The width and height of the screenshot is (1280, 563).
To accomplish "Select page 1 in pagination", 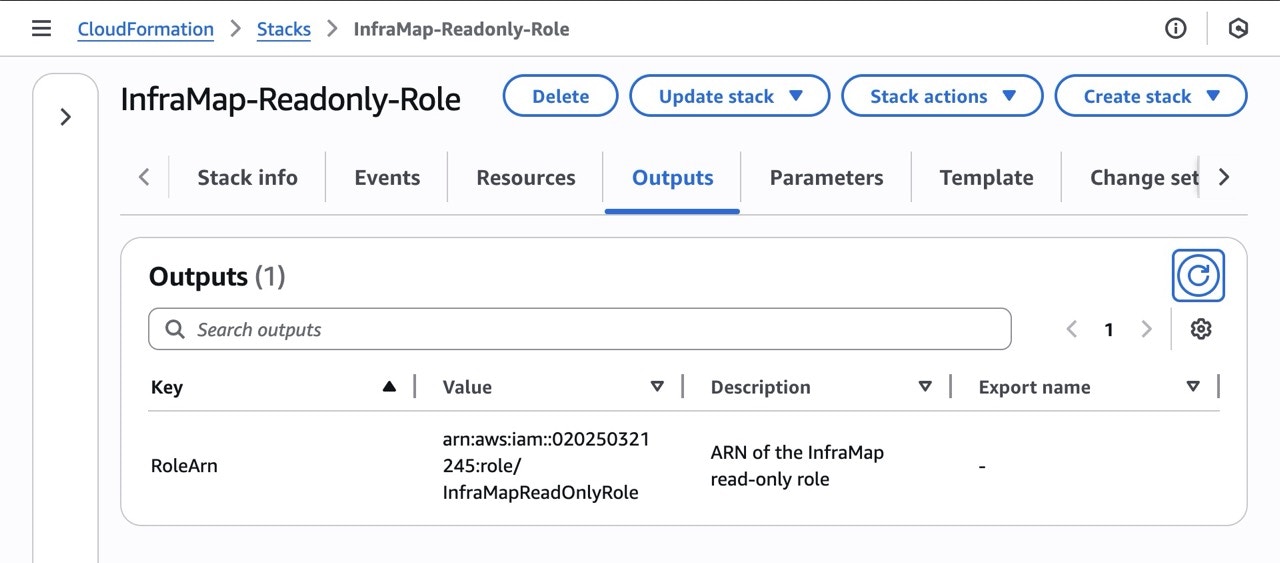I will (1109, 329).
